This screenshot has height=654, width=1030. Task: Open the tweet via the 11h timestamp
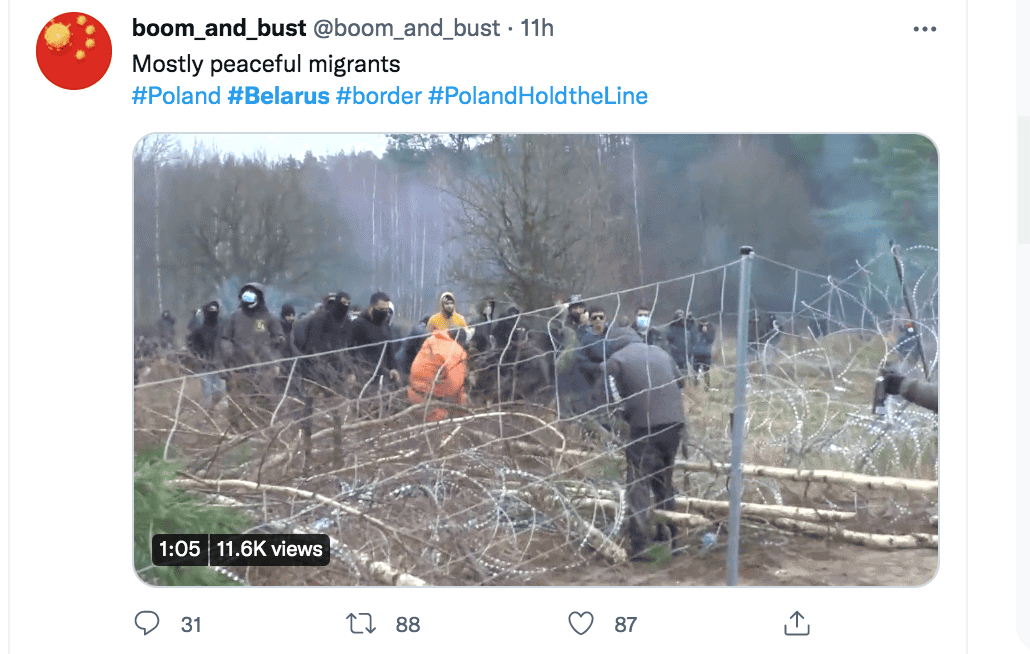[x=537, y=28]
